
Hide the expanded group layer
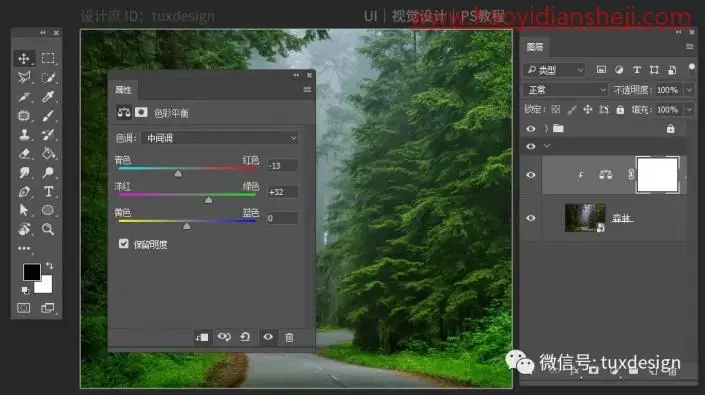pos(531,146)
